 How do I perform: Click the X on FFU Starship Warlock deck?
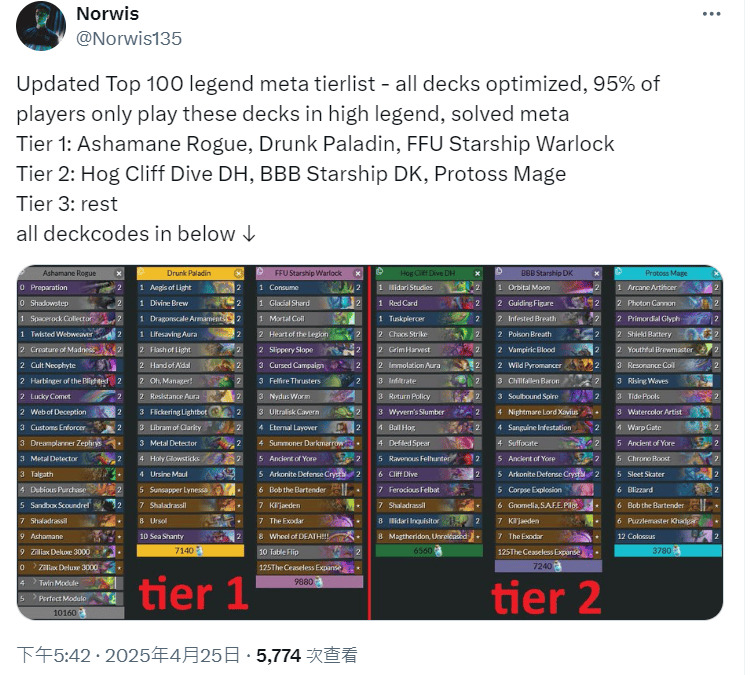coord(357,273)
